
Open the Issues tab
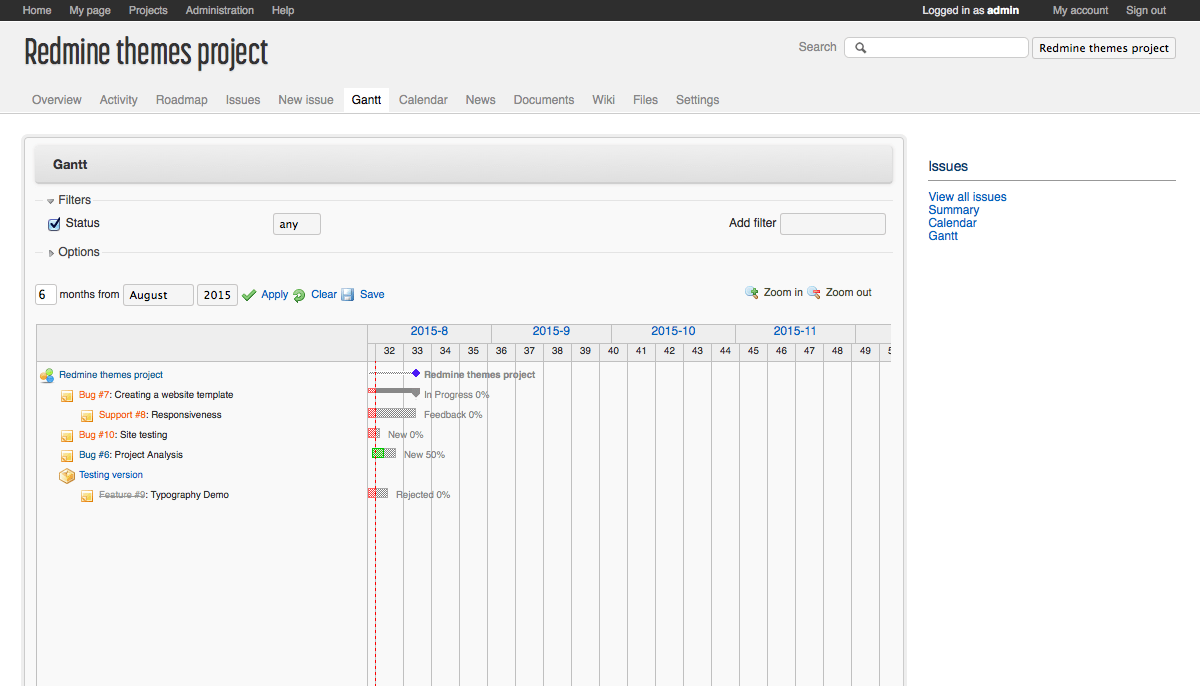pos(243,100)
